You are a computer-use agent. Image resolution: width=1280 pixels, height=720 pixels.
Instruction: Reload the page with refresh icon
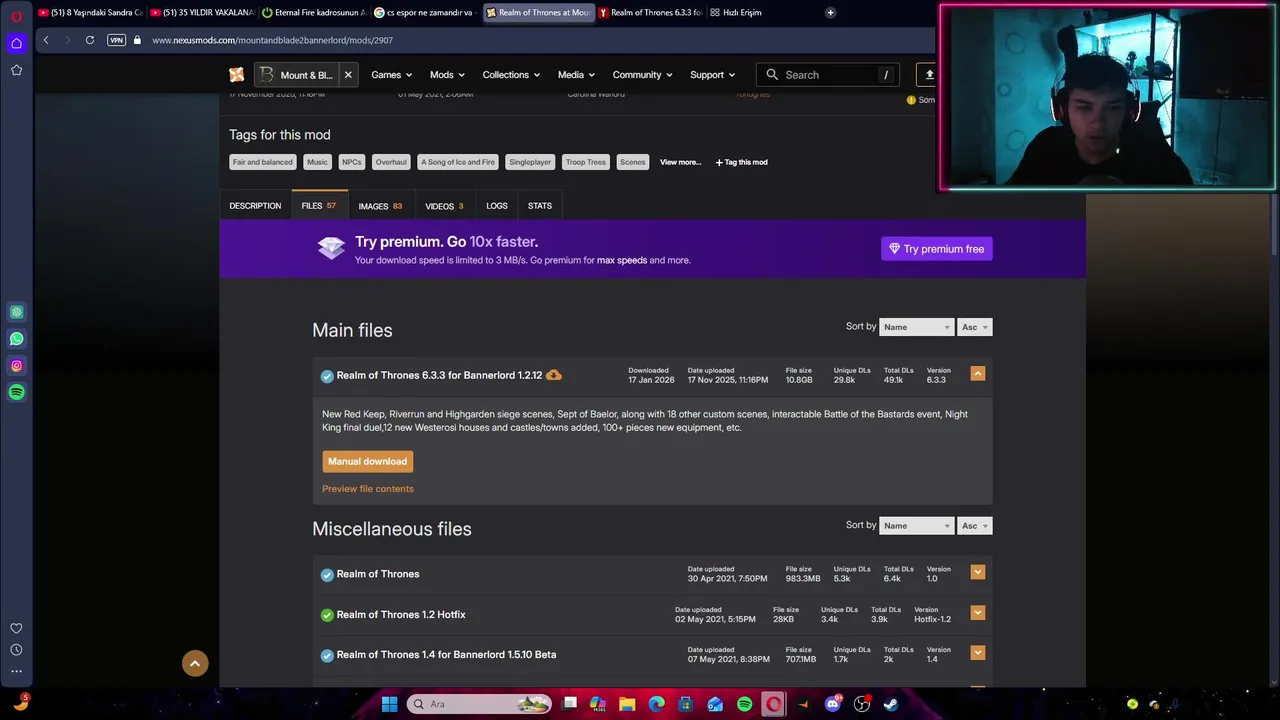(x=90, y=40)
